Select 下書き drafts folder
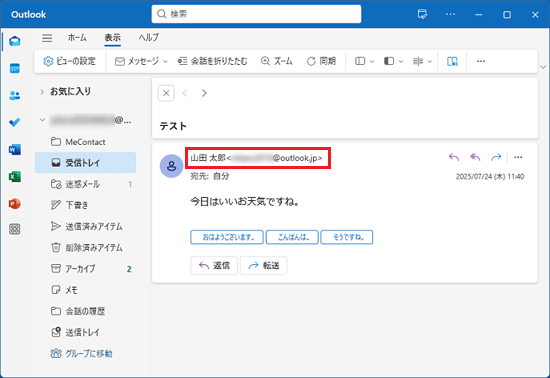This screenshot has width=550, height=378. [85, 205]
